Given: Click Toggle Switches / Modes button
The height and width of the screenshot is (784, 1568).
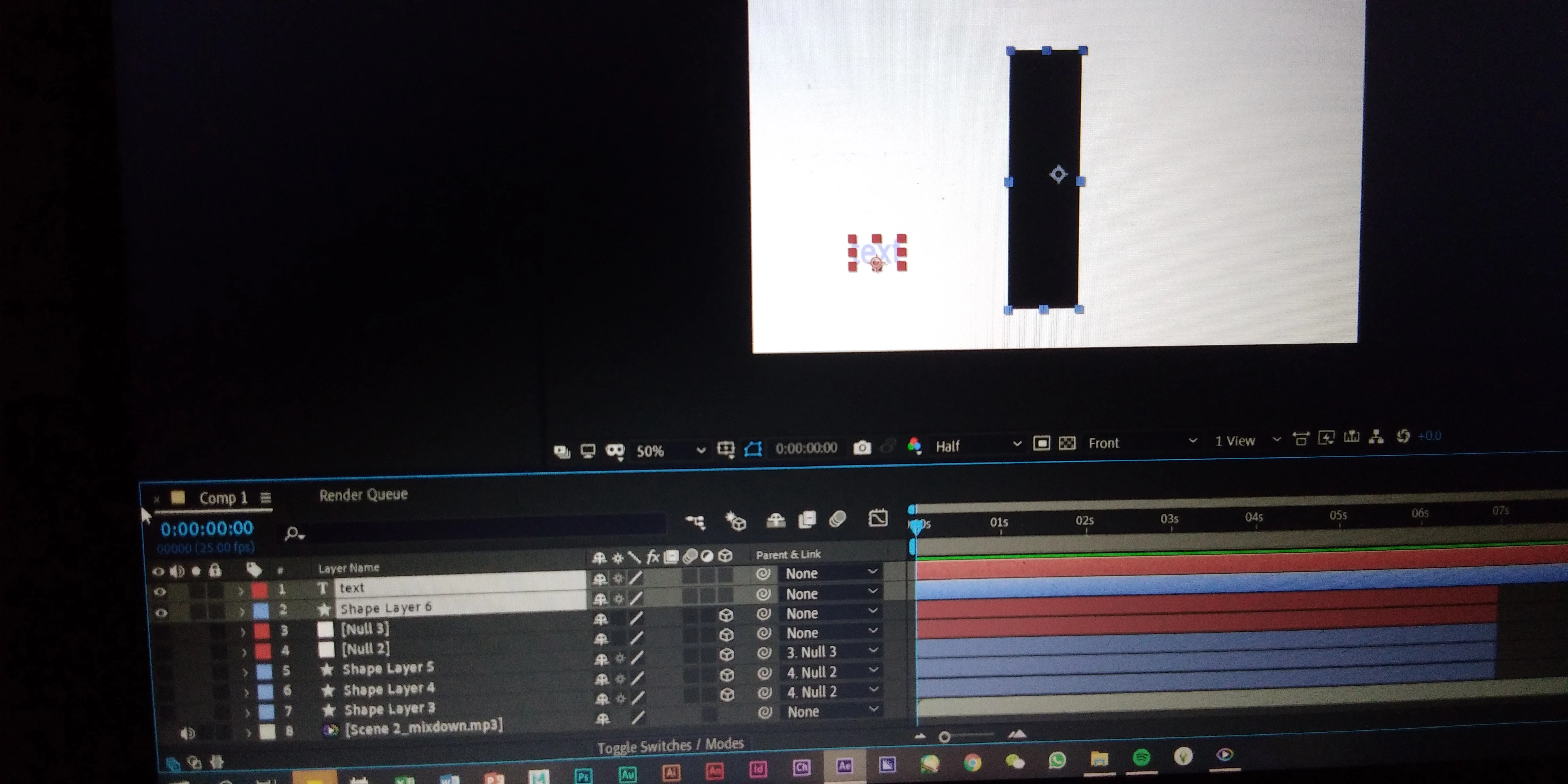Looking at the screenshot, I should 670,745.
